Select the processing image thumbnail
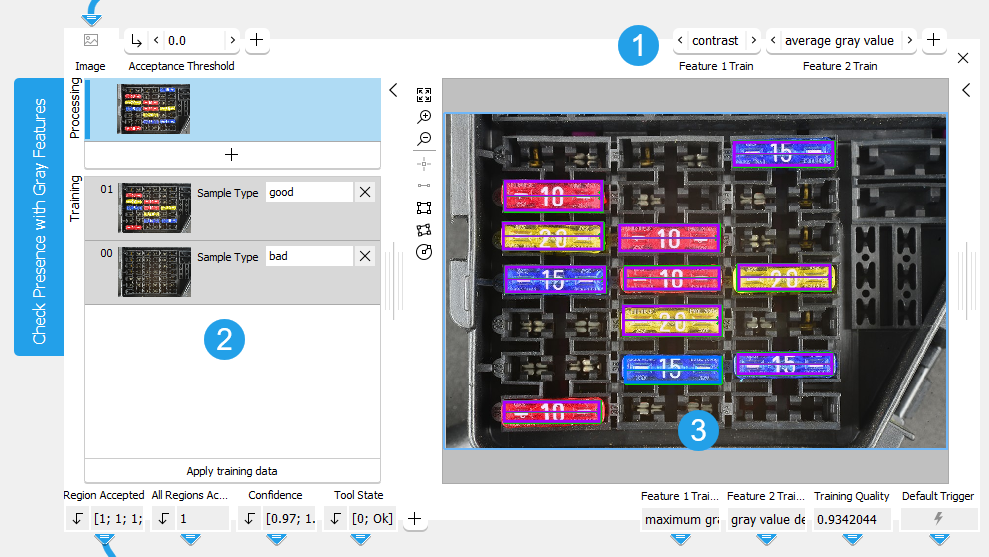Viewport: 989px width, 557px height. (x=153, y=109)
